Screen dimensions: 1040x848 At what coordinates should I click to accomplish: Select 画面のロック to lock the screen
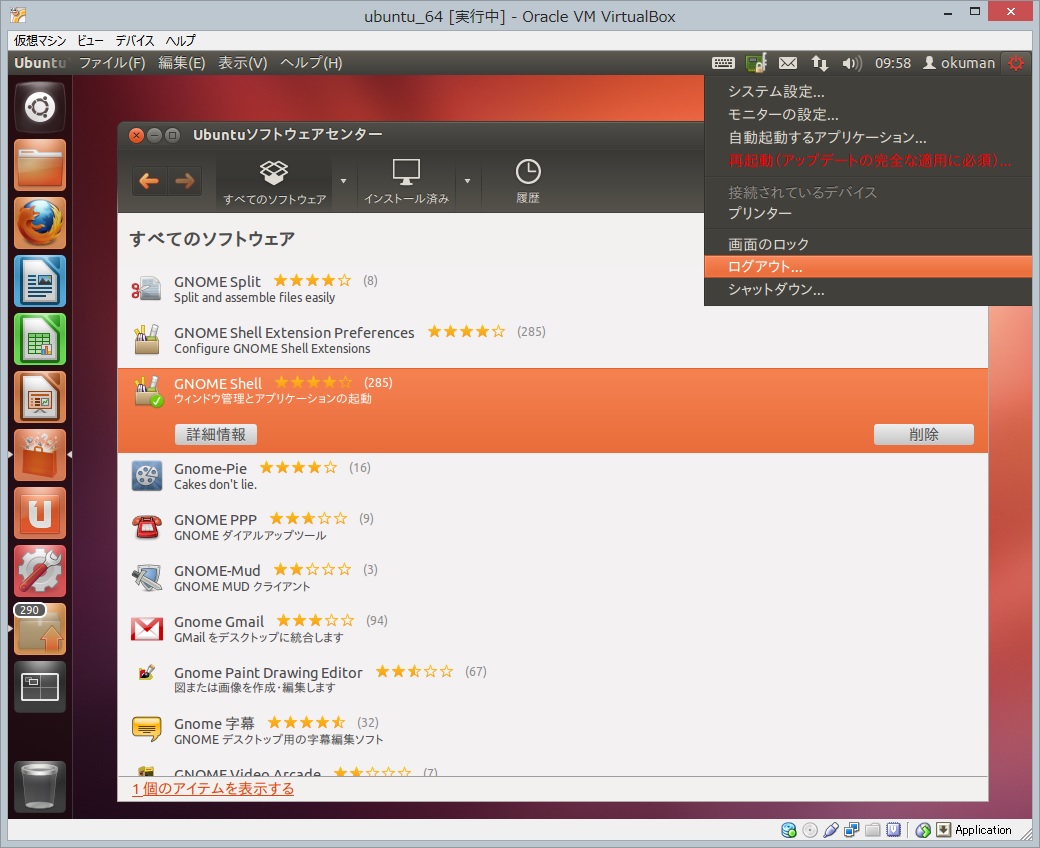click(x=868, y=245)
